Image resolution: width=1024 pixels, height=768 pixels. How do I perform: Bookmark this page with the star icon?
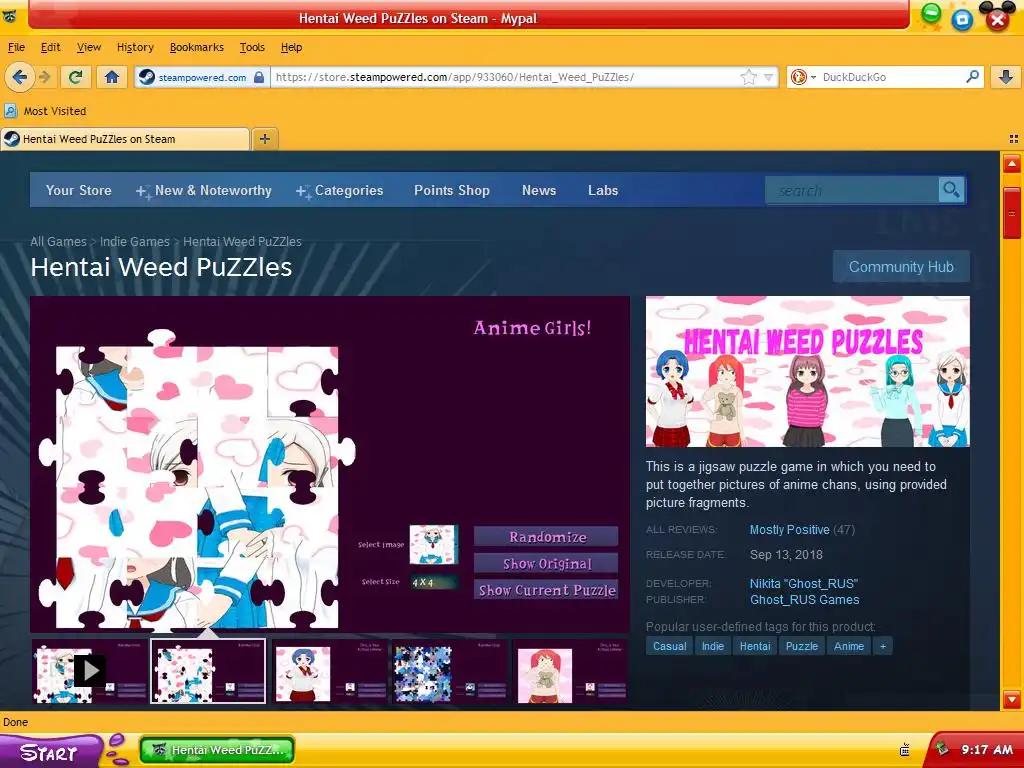748,77
